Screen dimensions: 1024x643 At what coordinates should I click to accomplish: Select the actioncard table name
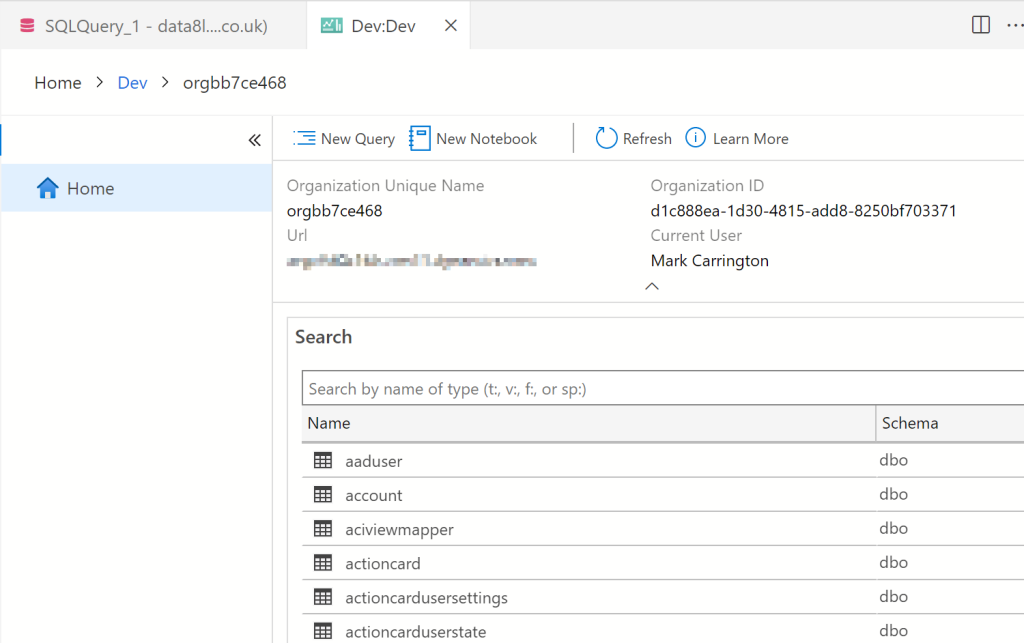tap(383, 563)
